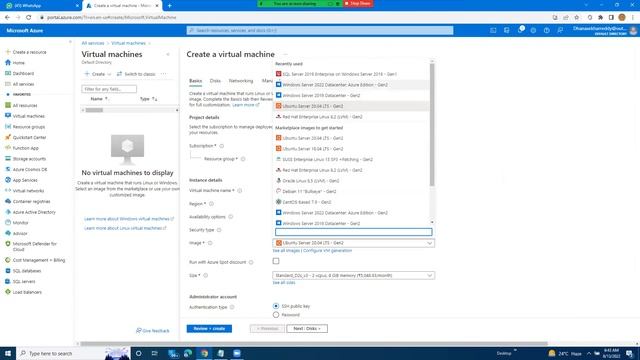Open All resources in sidebar
The width and height of the screenshot is (640, 360).
(x=21, y=105)
